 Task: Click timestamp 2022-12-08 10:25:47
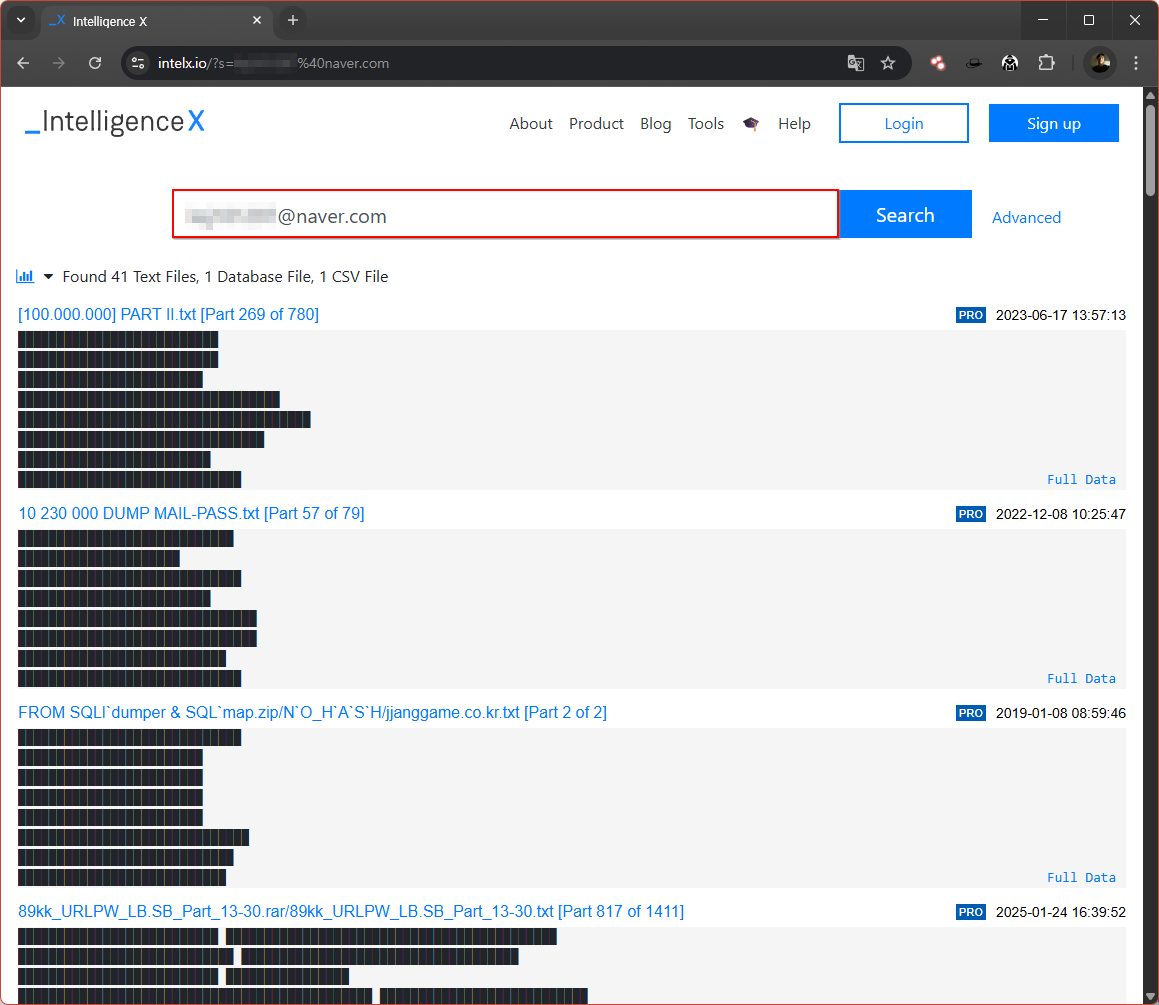pos(1060,514)
